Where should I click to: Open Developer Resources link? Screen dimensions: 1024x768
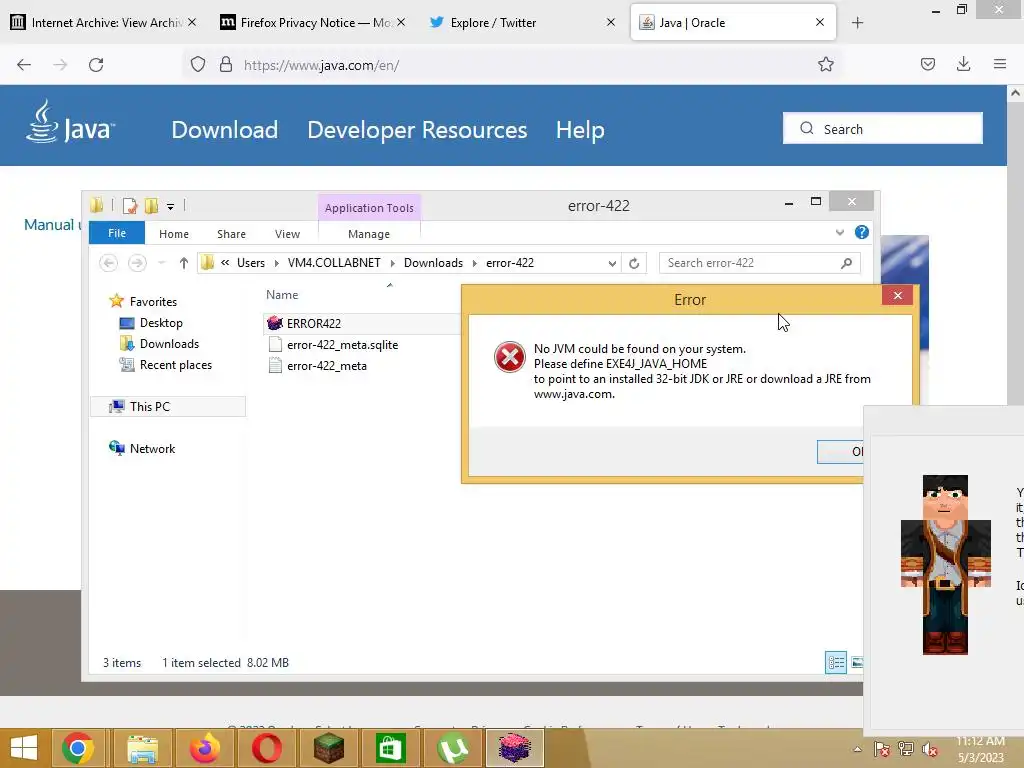pyautogui.click(x=417, y=130)
